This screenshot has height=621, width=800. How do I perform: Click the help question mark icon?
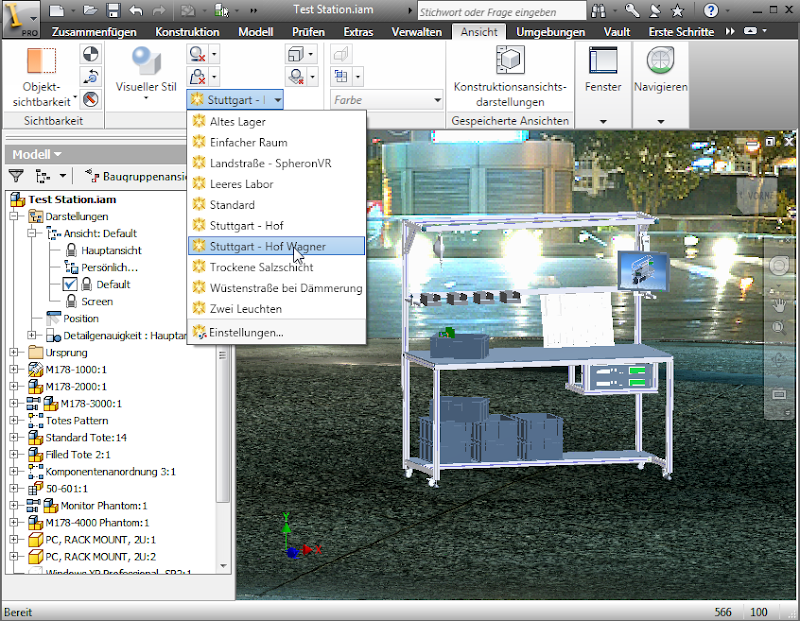(710, 10)
